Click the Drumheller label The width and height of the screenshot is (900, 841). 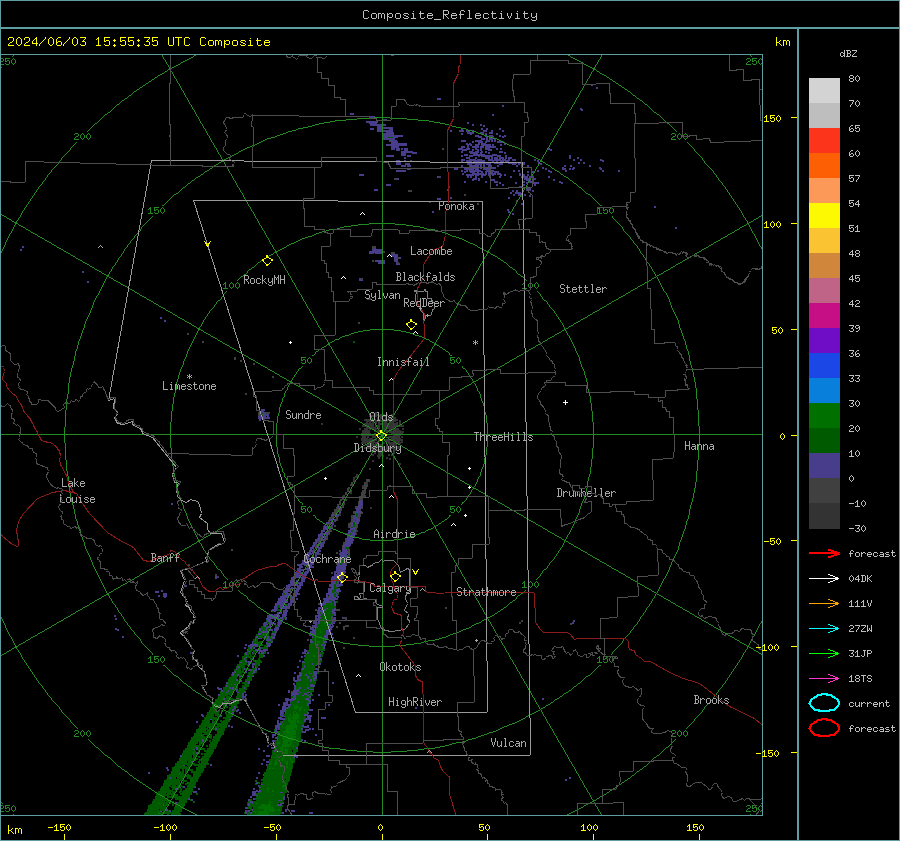(586, 493)
